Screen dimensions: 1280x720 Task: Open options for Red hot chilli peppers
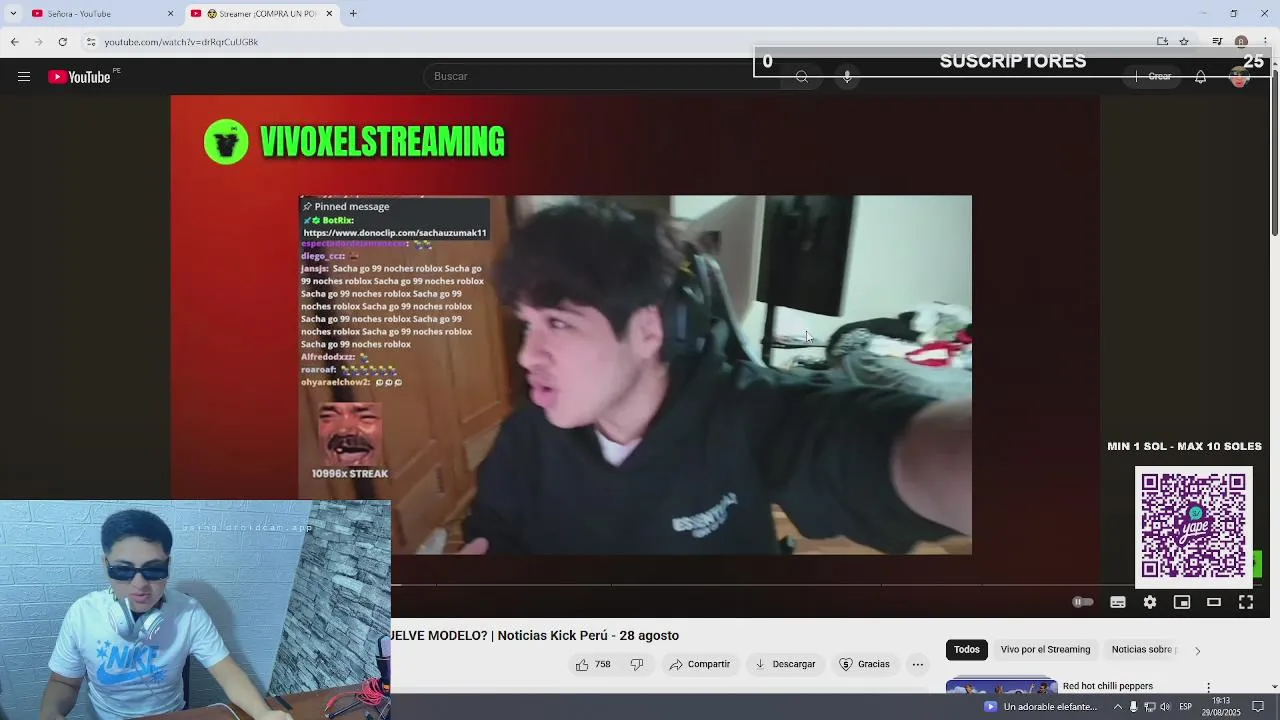[1208, 687]
